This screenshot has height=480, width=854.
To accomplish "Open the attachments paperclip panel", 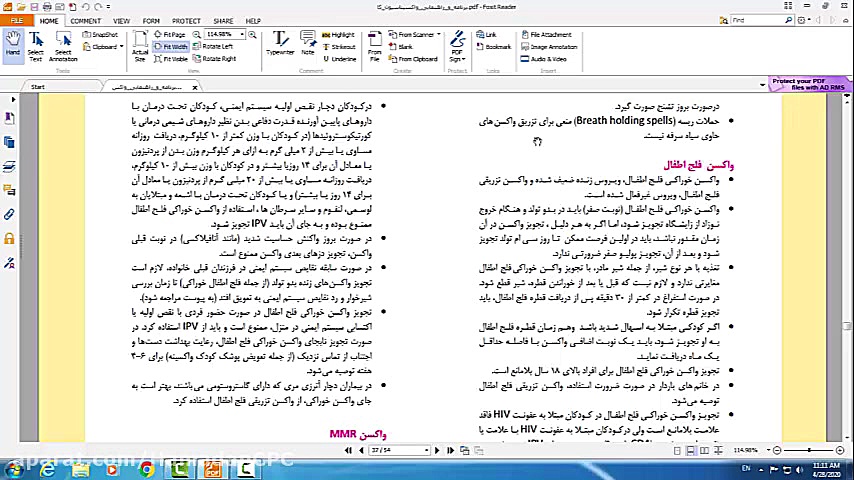I will (x=9, y=215).
